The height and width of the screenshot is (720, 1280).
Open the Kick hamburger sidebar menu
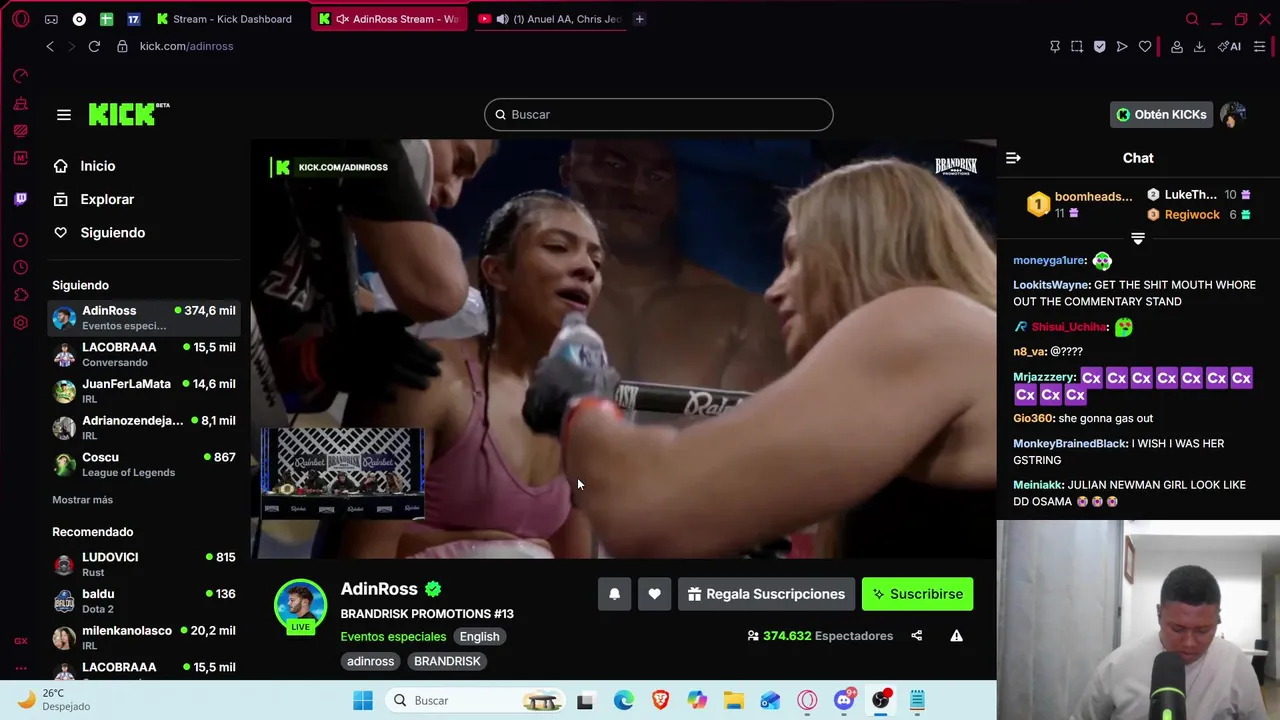click(64, 115)
